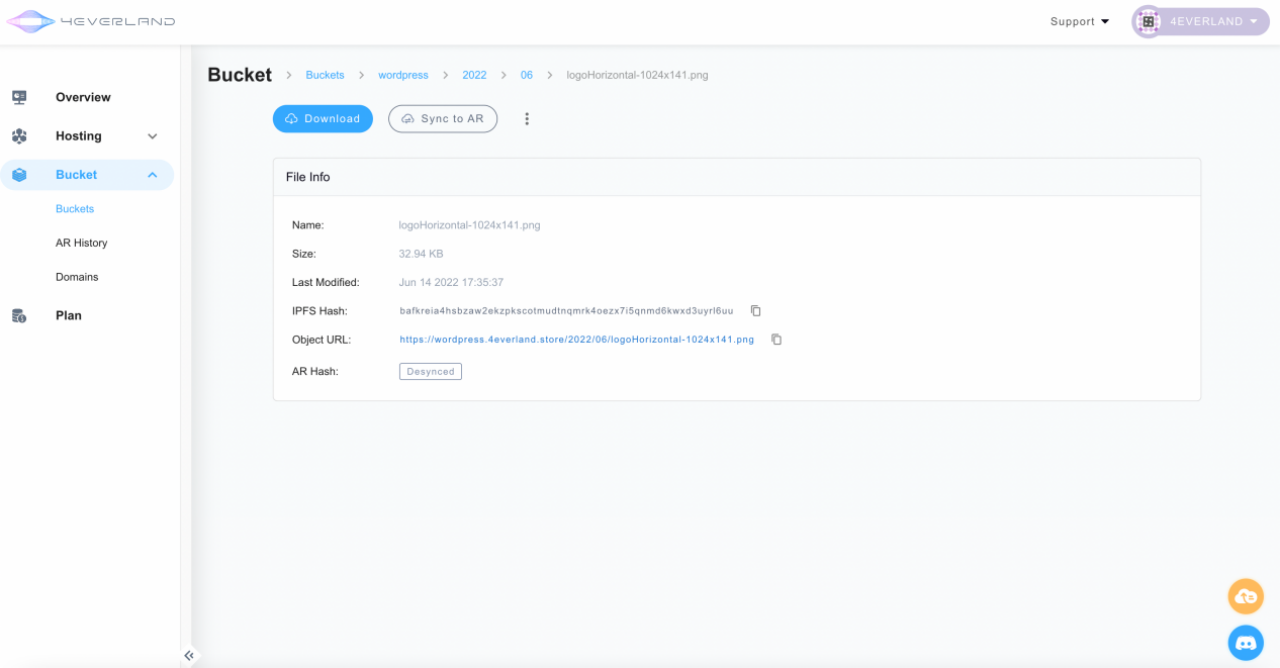The height and width of the screenshot is (668, 1280).
Task: Click the IPFS hash string text
Action: tap(566, 311)
